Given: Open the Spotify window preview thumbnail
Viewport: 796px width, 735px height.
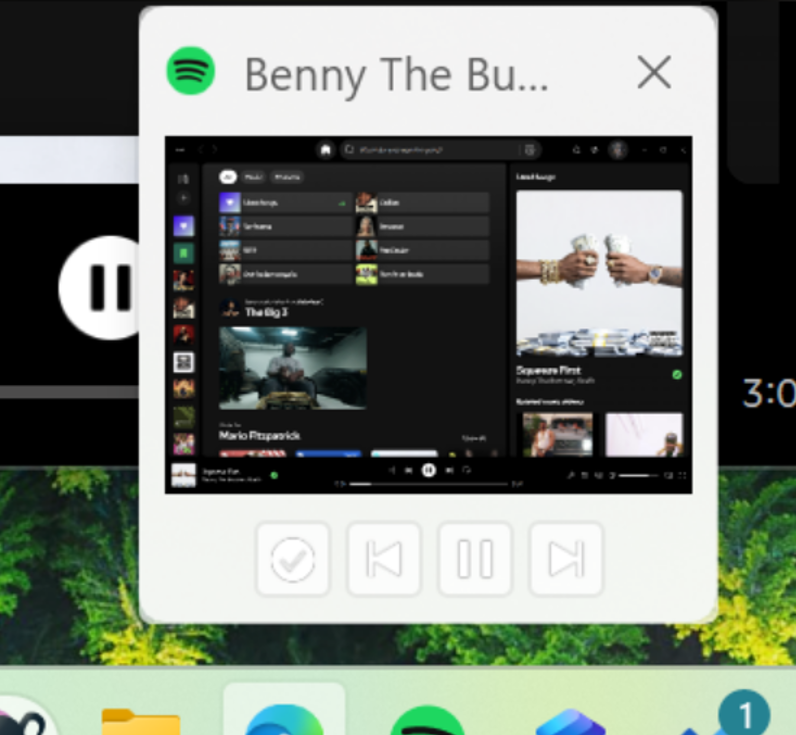Looking at the screenshot, I should 428,315.
